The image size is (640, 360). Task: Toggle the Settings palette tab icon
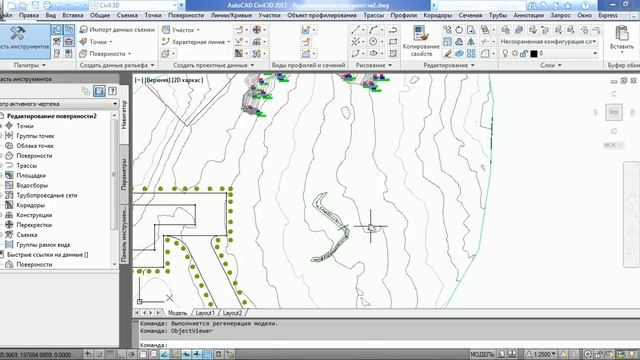pos(69,30)
